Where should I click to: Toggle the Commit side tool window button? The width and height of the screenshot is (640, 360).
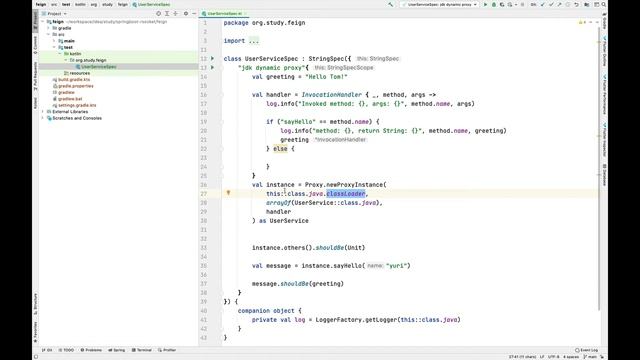[x=36, y=44]
